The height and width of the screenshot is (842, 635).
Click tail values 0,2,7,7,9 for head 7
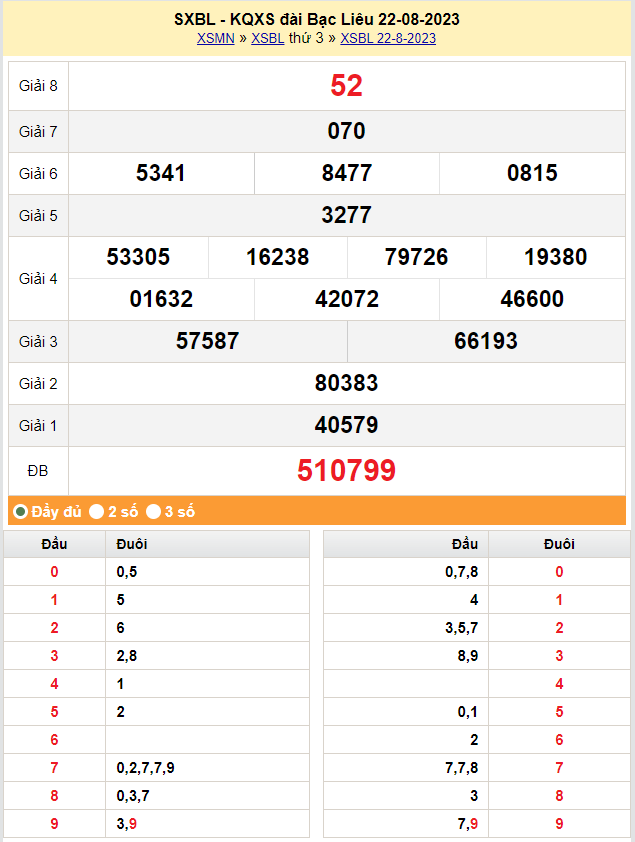[x=145, y=768]
